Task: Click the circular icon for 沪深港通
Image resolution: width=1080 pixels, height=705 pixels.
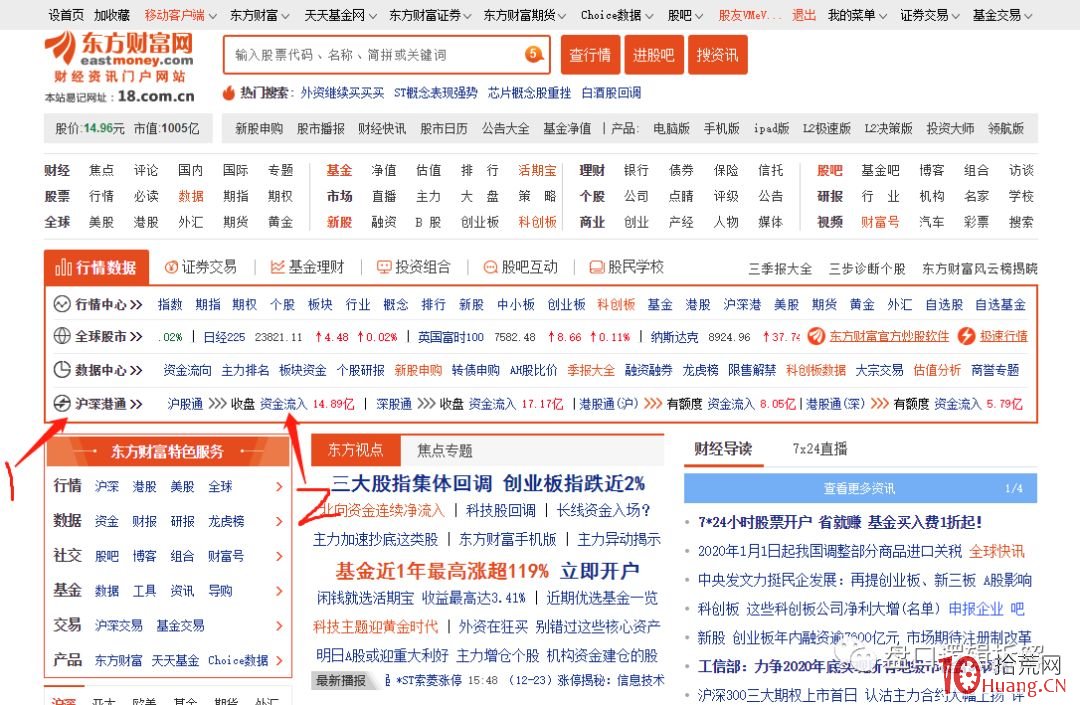Action: [62, 403]
